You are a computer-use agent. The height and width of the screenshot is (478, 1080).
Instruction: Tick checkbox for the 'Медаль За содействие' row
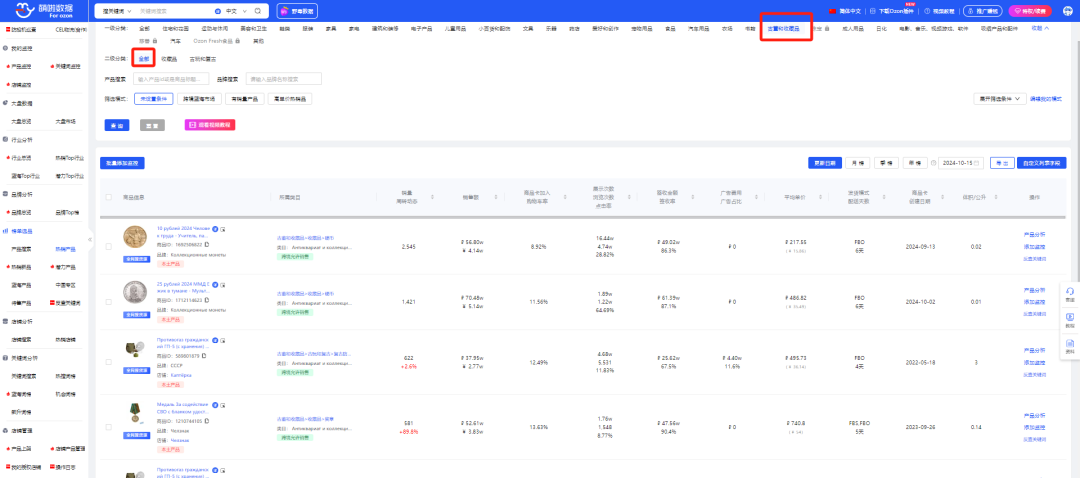pos(109,427)
